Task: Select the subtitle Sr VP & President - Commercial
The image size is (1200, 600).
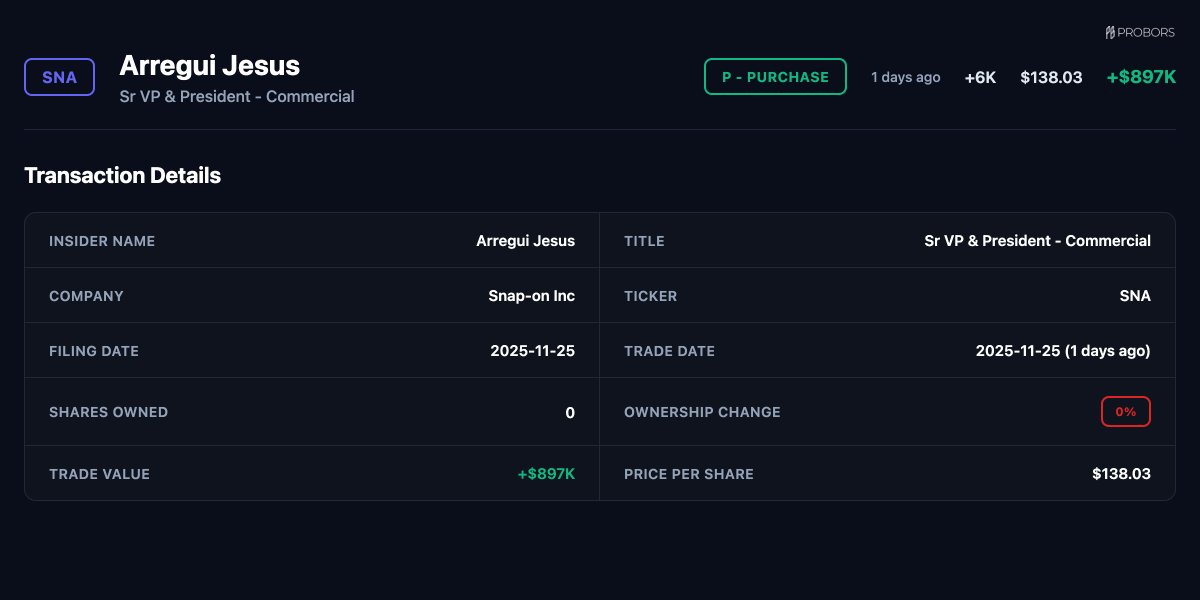Action: click(237, 97)
